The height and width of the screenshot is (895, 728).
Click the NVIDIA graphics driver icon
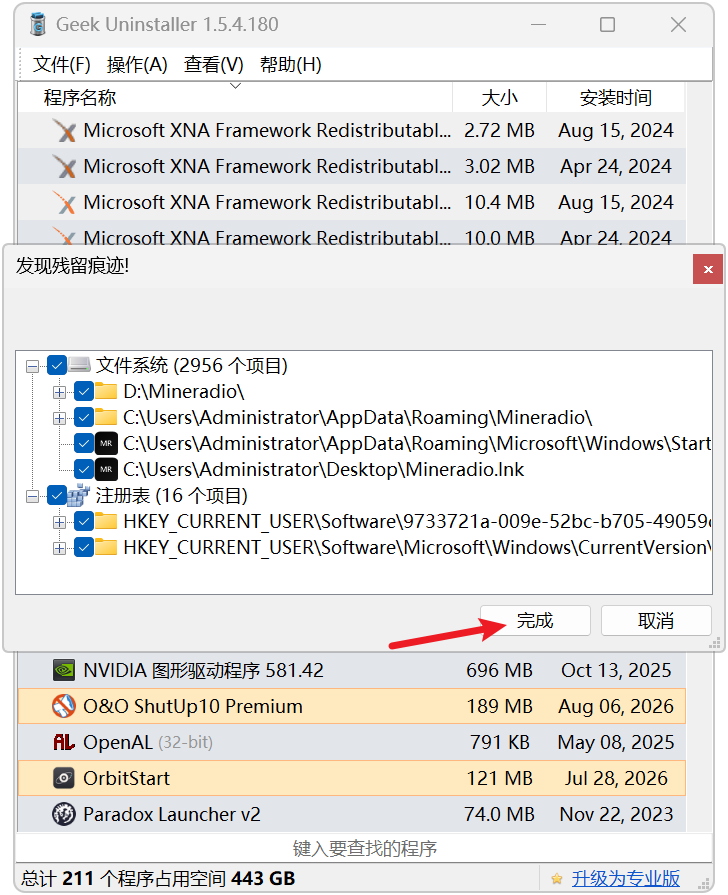(x=64, y=670)
